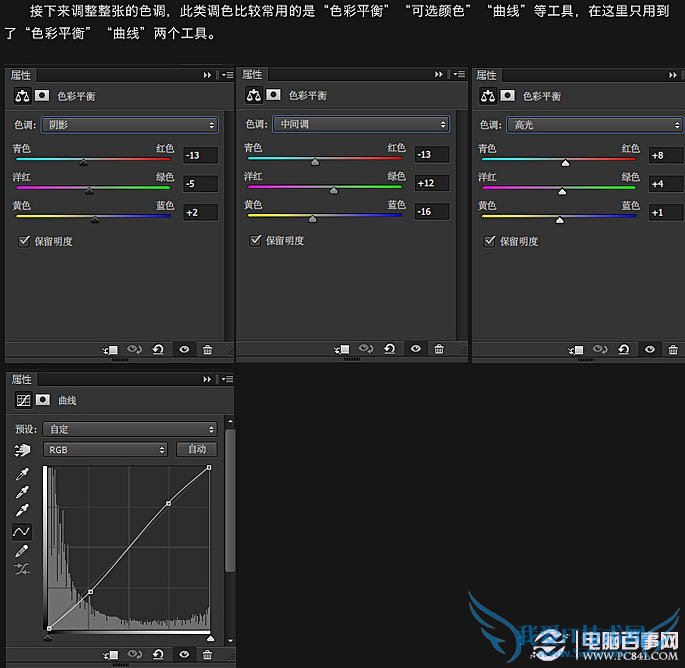Click magenta-green slider in Midtones panel
Viewport: 685px width, 668px height.
[325, 188]
